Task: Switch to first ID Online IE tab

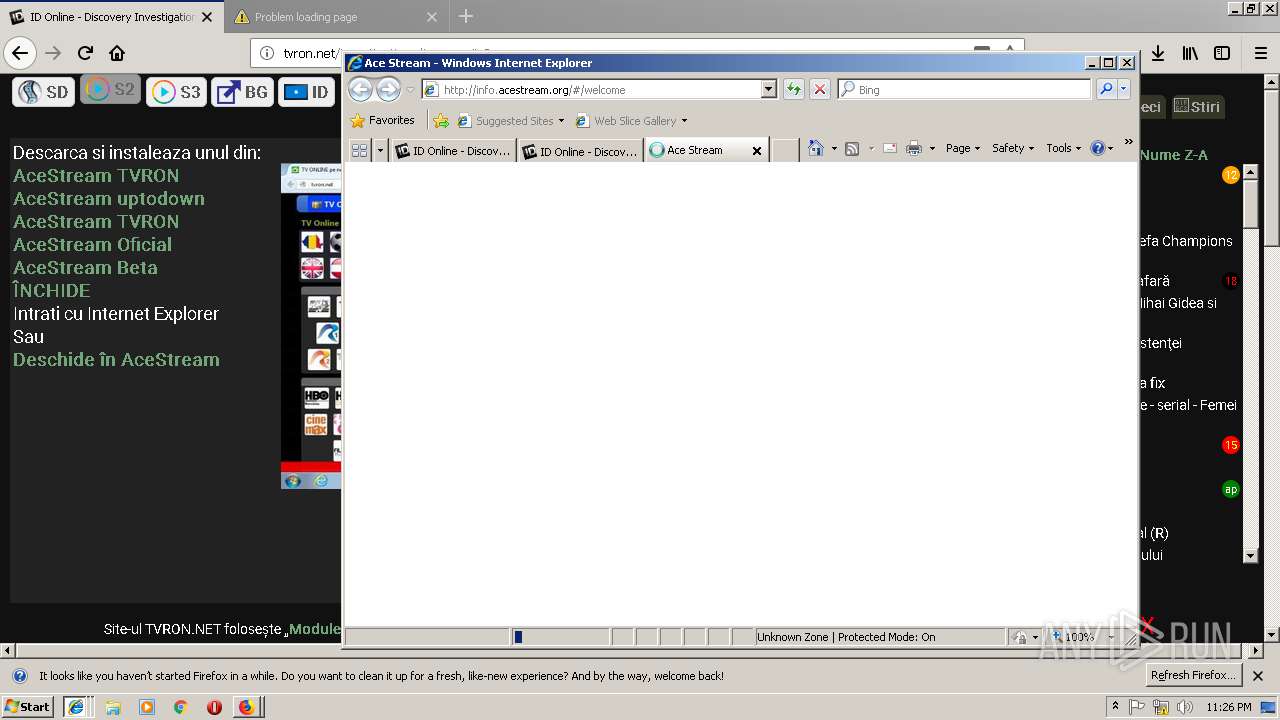Action: click(x=453, y=151)
